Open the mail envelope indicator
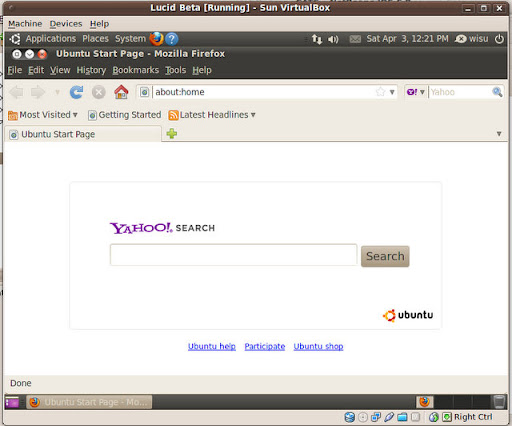Viewport: 512px width, 426px height. coord(355,39)
